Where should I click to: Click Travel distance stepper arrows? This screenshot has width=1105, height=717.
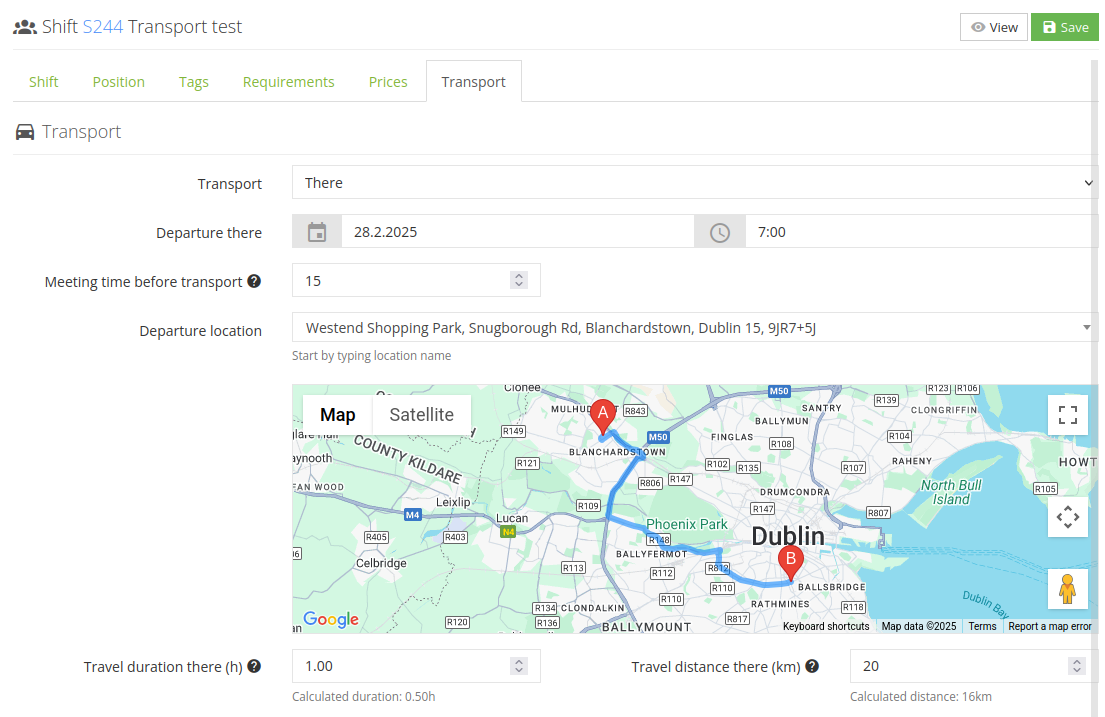point(1076,666)
